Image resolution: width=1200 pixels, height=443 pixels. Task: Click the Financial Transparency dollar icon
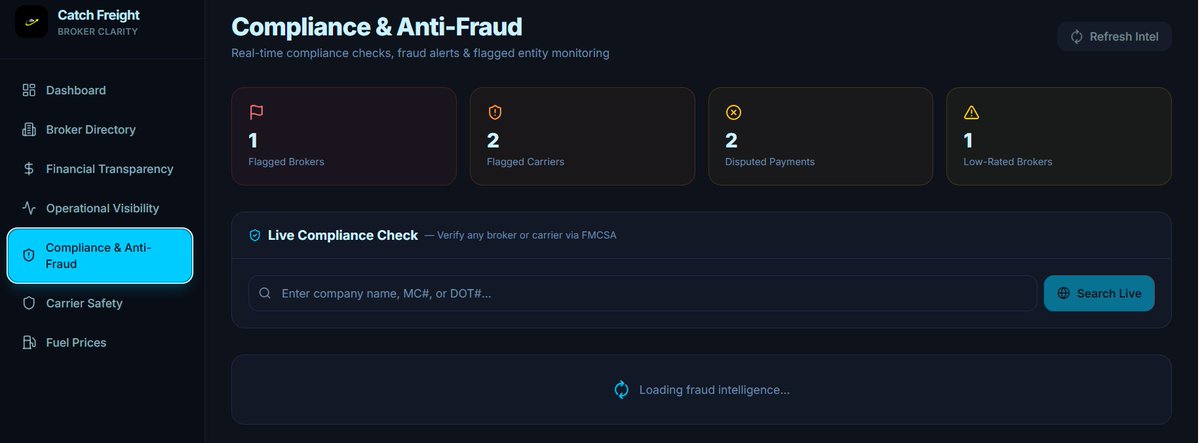(29, 169)
